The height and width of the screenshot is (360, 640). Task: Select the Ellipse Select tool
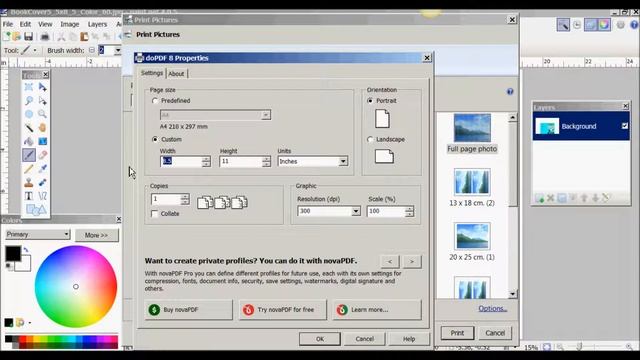coord(29,114)
